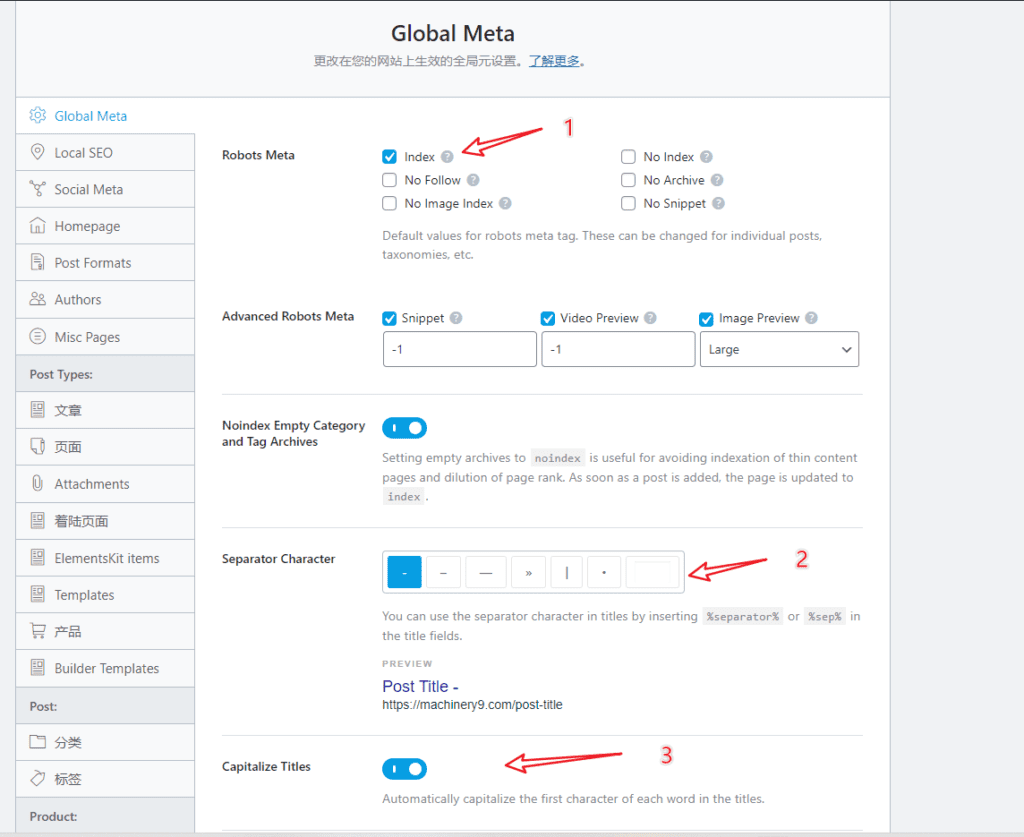Toggle Noindex Empty Category and Tag Archives
The width and height of the screenshot is (1024, 837).
click(x=404, y=428)
